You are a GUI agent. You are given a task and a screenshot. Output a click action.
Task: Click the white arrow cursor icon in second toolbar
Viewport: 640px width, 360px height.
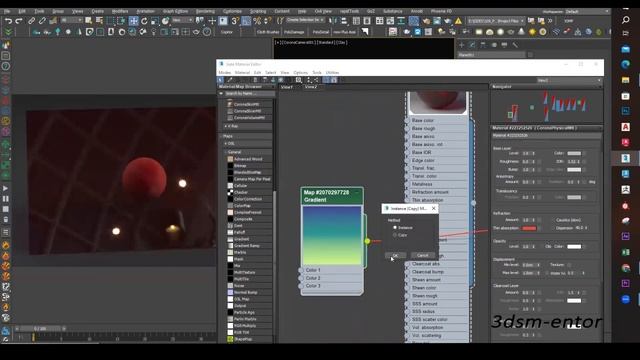(365, 32)
